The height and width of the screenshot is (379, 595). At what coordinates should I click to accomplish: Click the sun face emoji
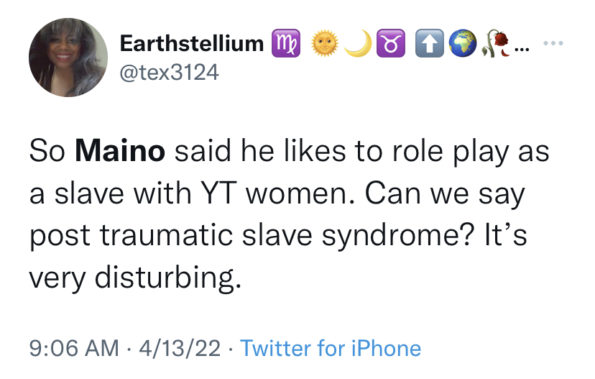(325, 43)
